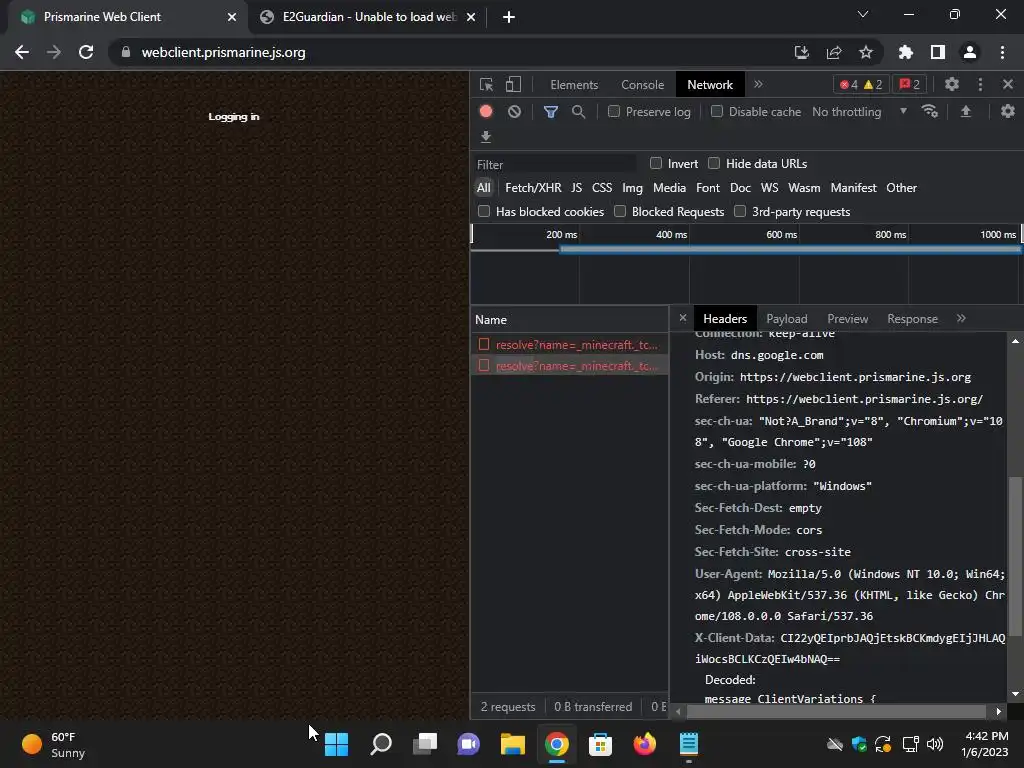Click the headers pane horizontal scrollbar

837,711
